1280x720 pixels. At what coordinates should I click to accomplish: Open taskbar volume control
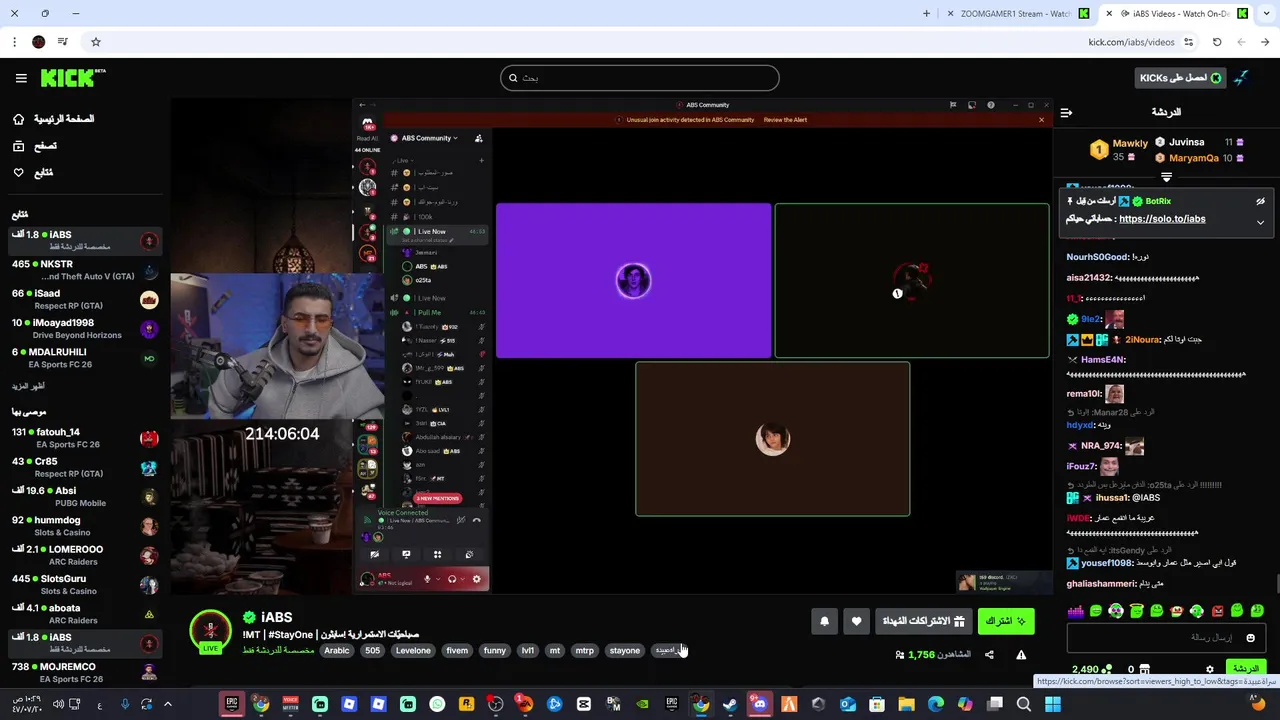[x=59, y=704]
